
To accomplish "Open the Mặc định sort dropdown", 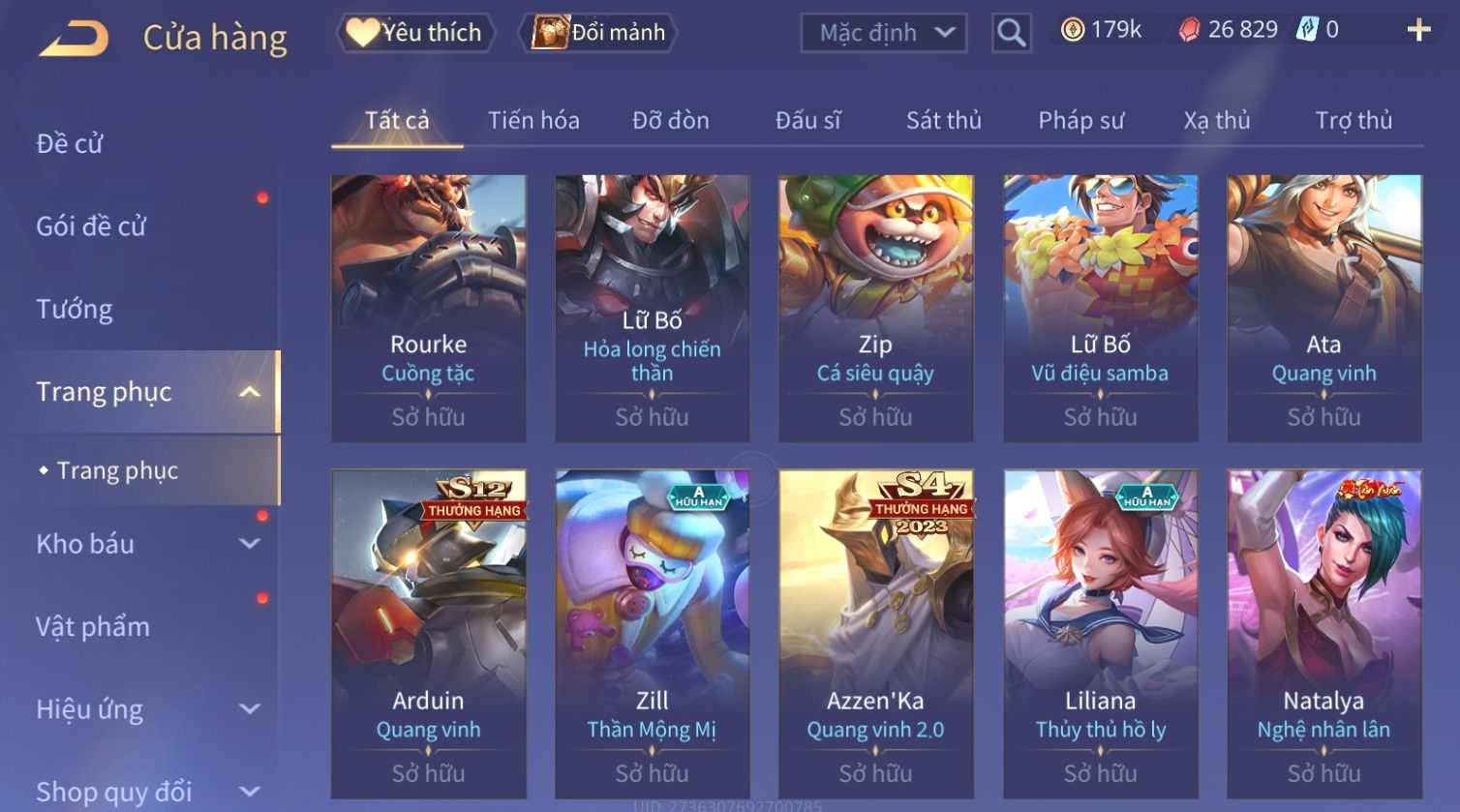I will (883, 33).
